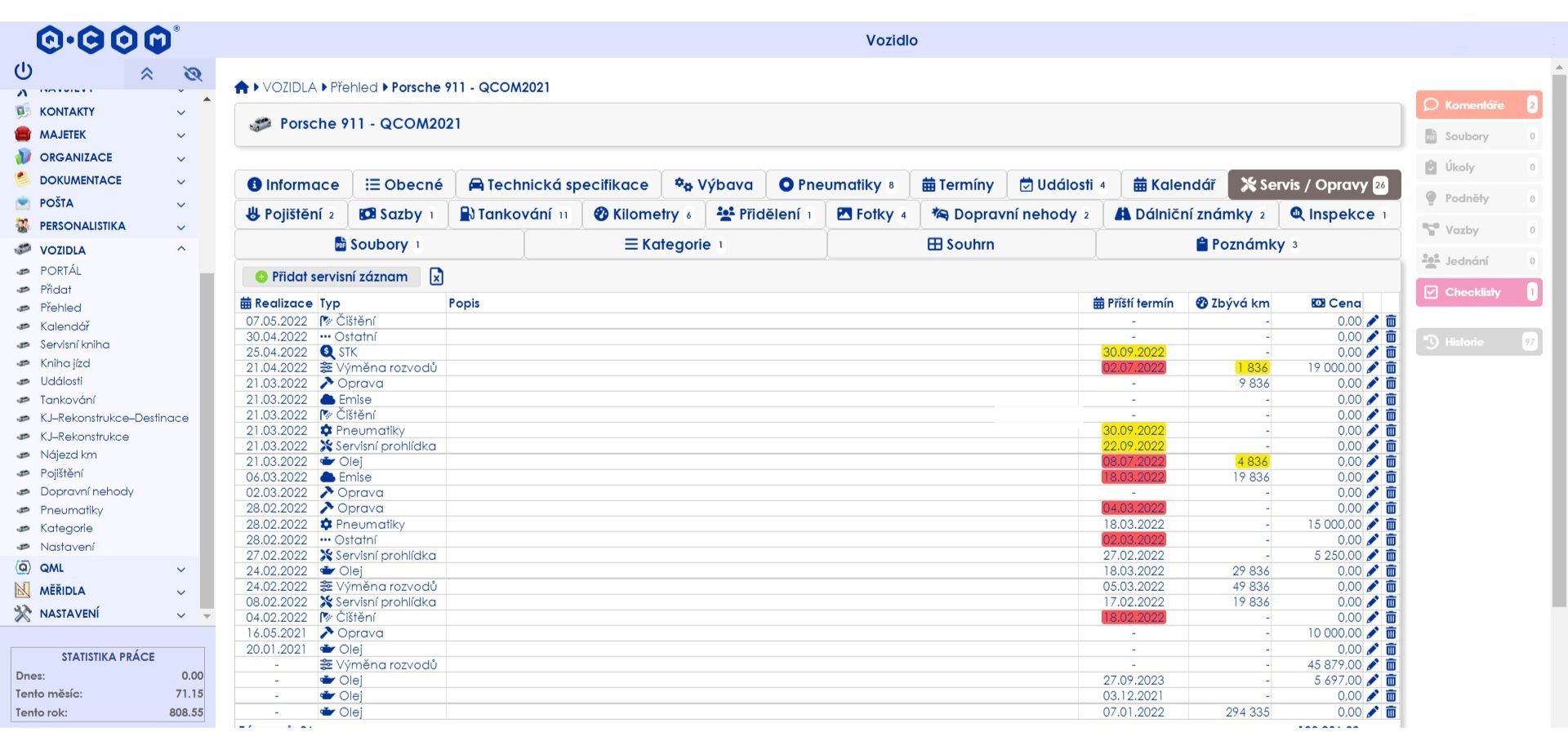Click the Zbývá km gauge icon
The width and height of the screenshot is (1568, 746).
tap(1201, 303)
